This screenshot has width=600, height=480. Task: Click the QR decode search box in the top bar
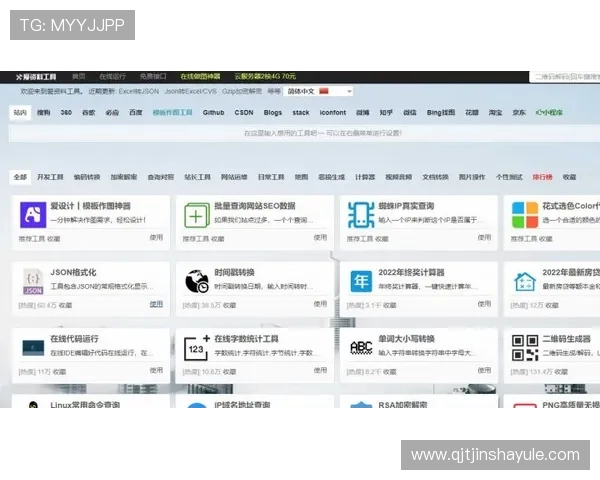pos(565,77)
